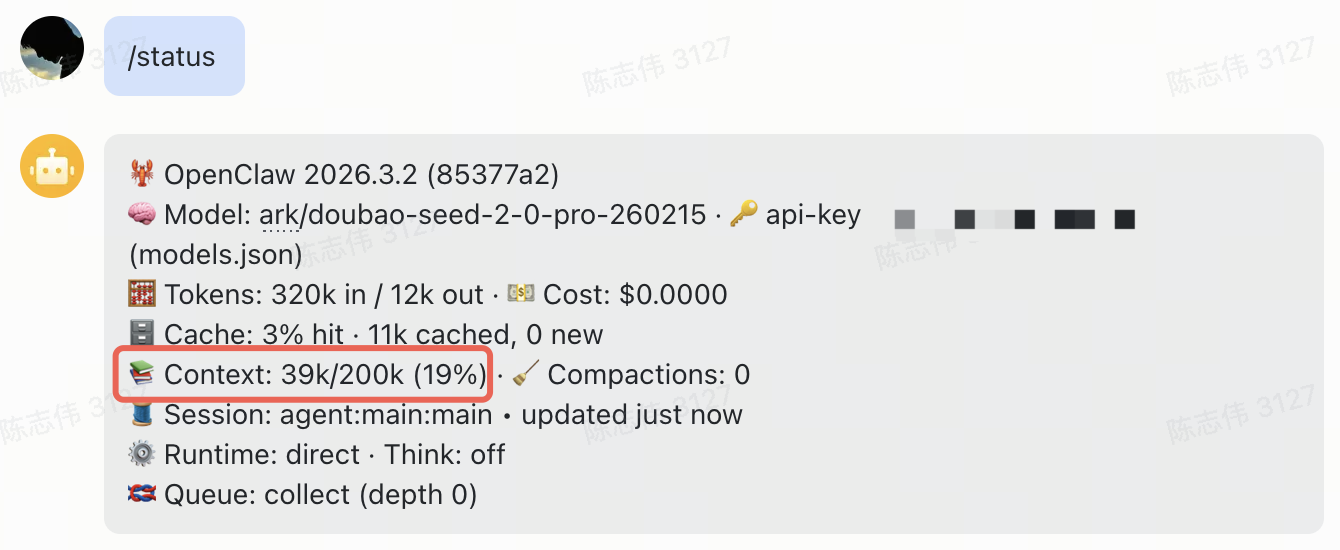Click the lobster icon beside OpenClaw
The height and width of the screenshot is (550, 1340).
[142, 175]
